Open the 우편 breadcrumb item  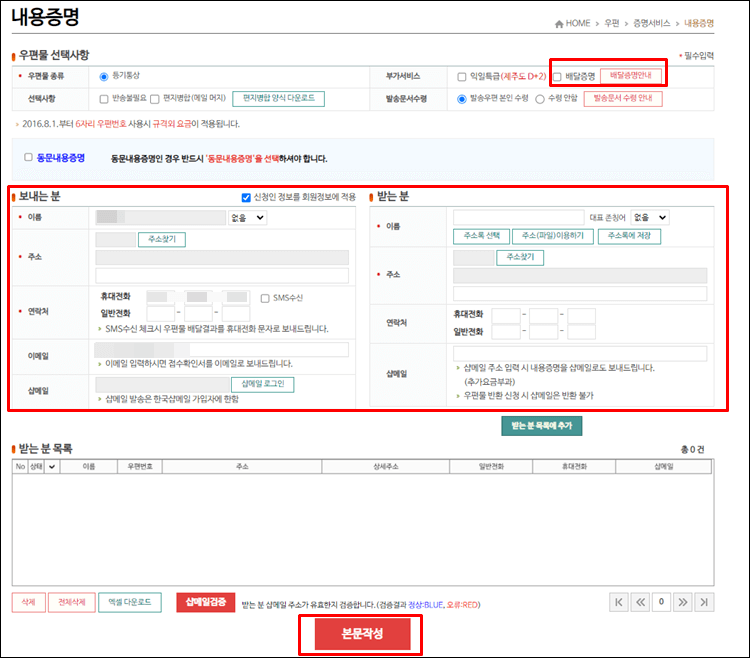(x=612, y=23)
